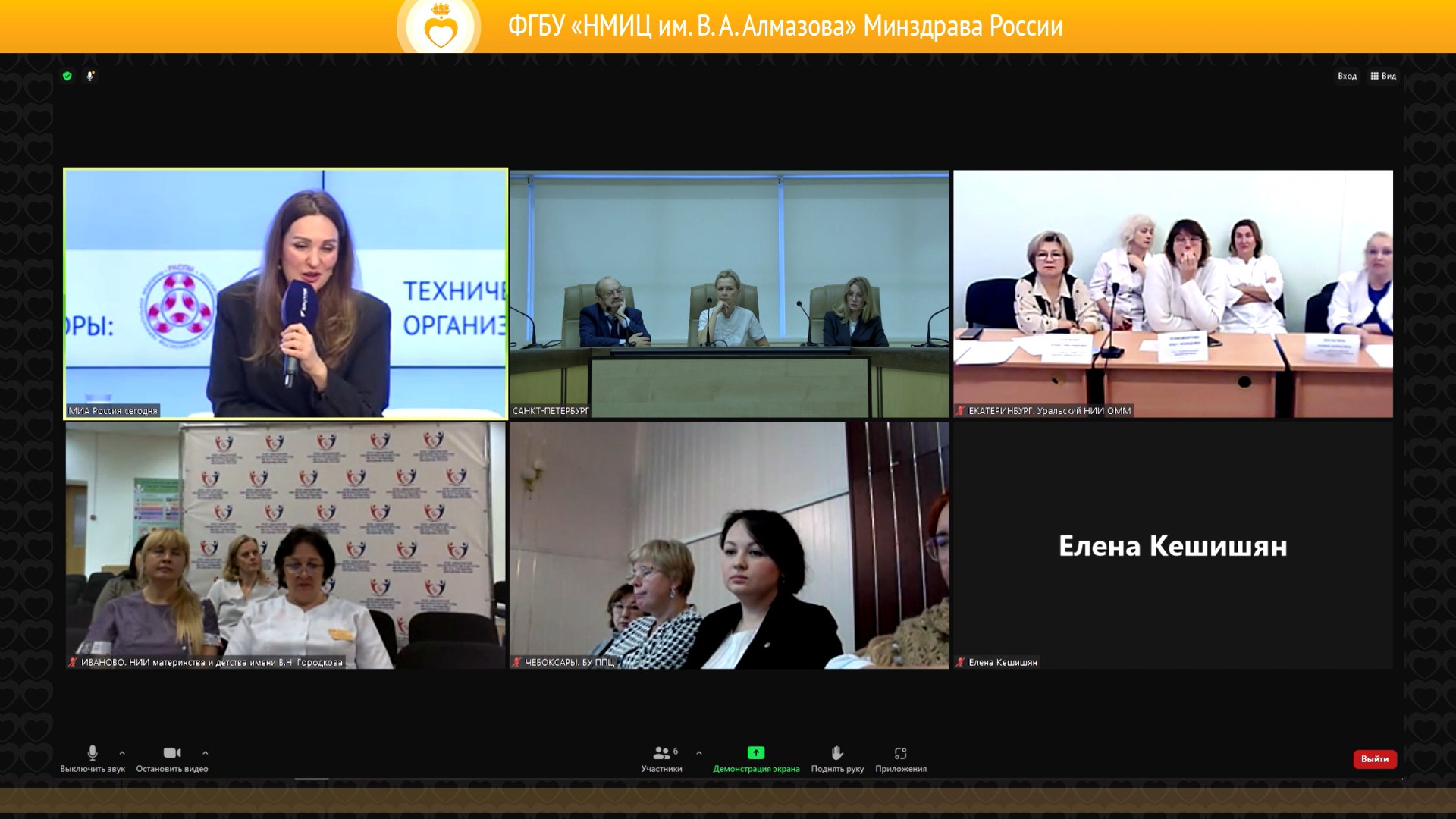
Task: Select the Елена Кешишян participant tile
Action: click(1172, 545)
